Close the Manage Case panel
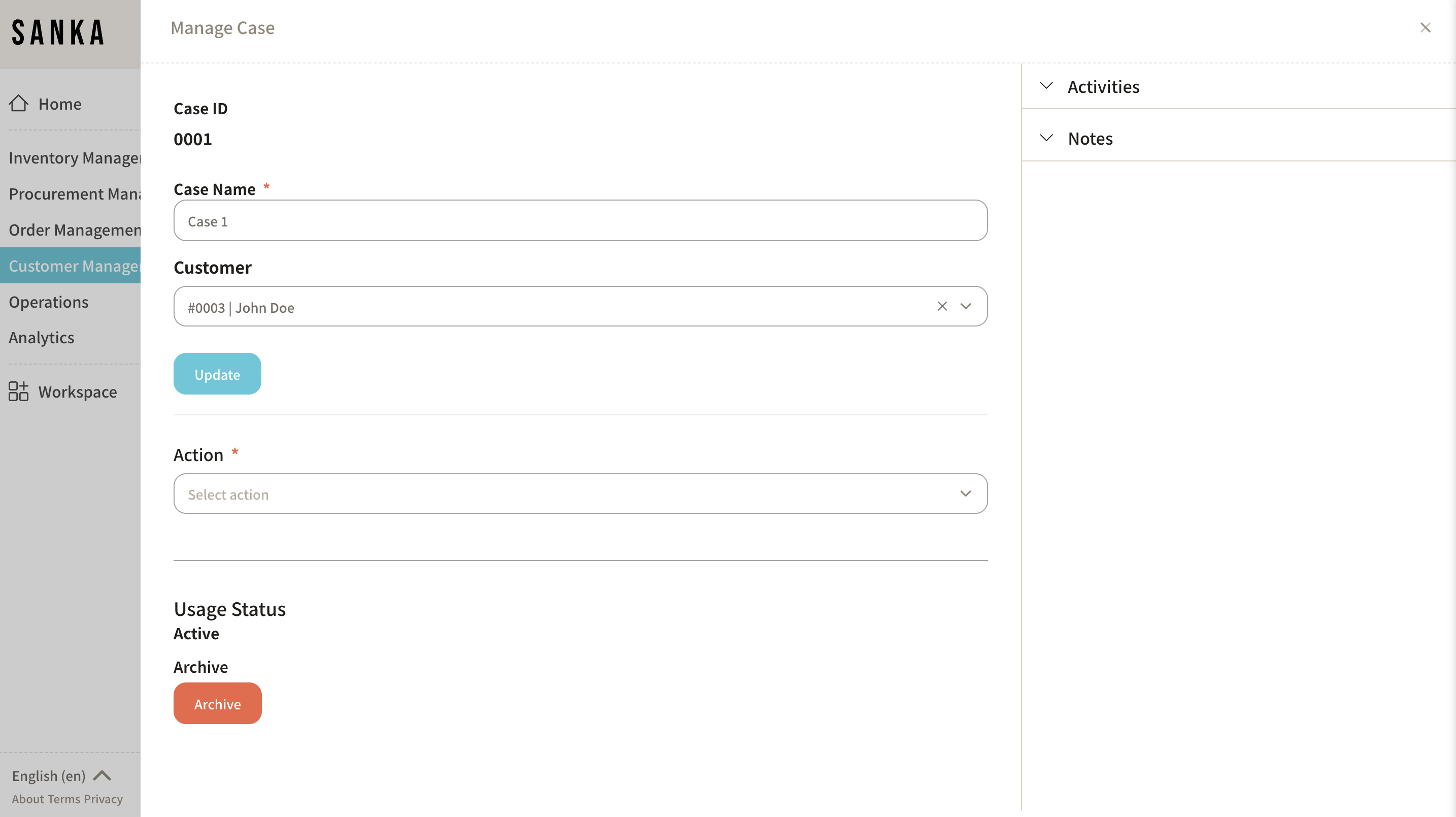This screenshot has width=1456, height=817. tap(1425, 28)
